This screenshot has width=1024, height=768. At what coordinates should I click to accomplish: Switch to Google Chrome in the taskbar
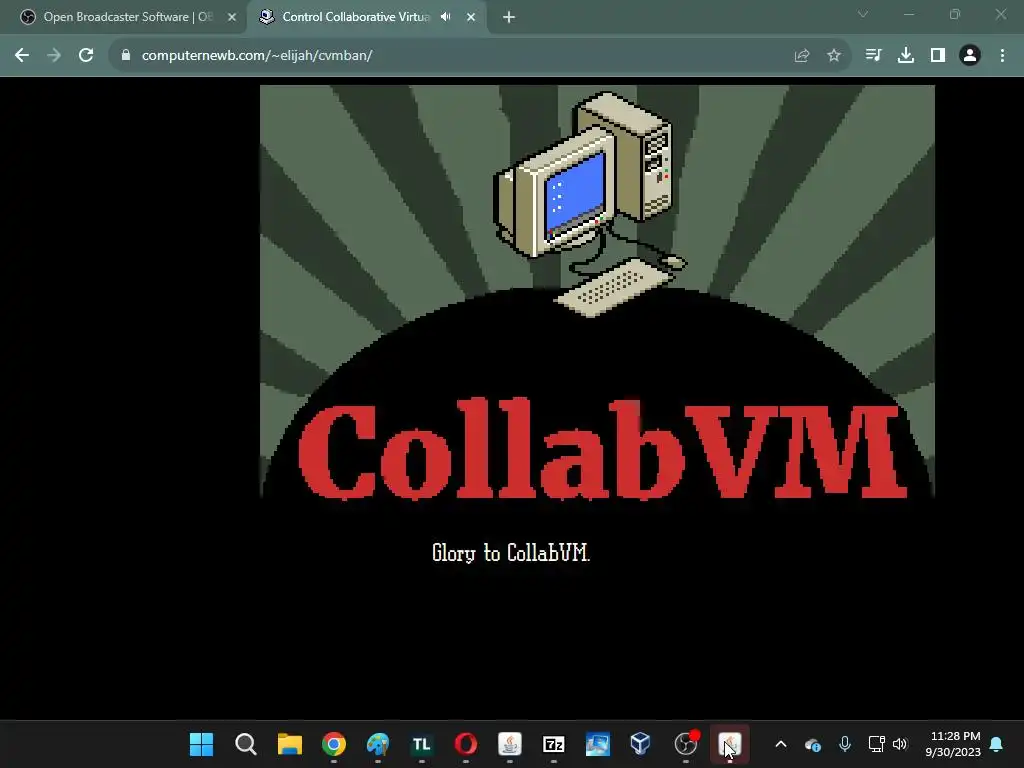coord(334,744)
